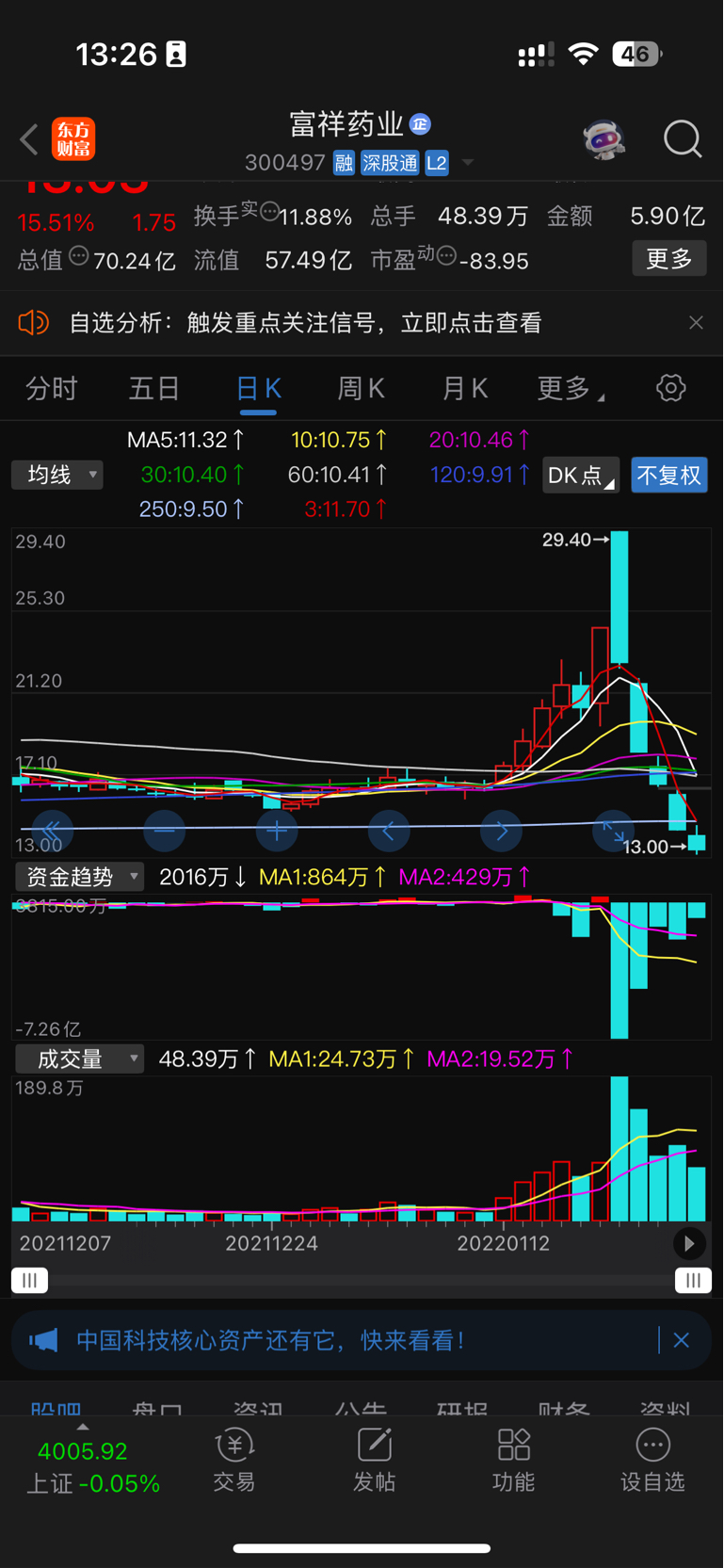724x1568 pixels.
Task: Tap the 29.40 high price marker
Action: 575,540
